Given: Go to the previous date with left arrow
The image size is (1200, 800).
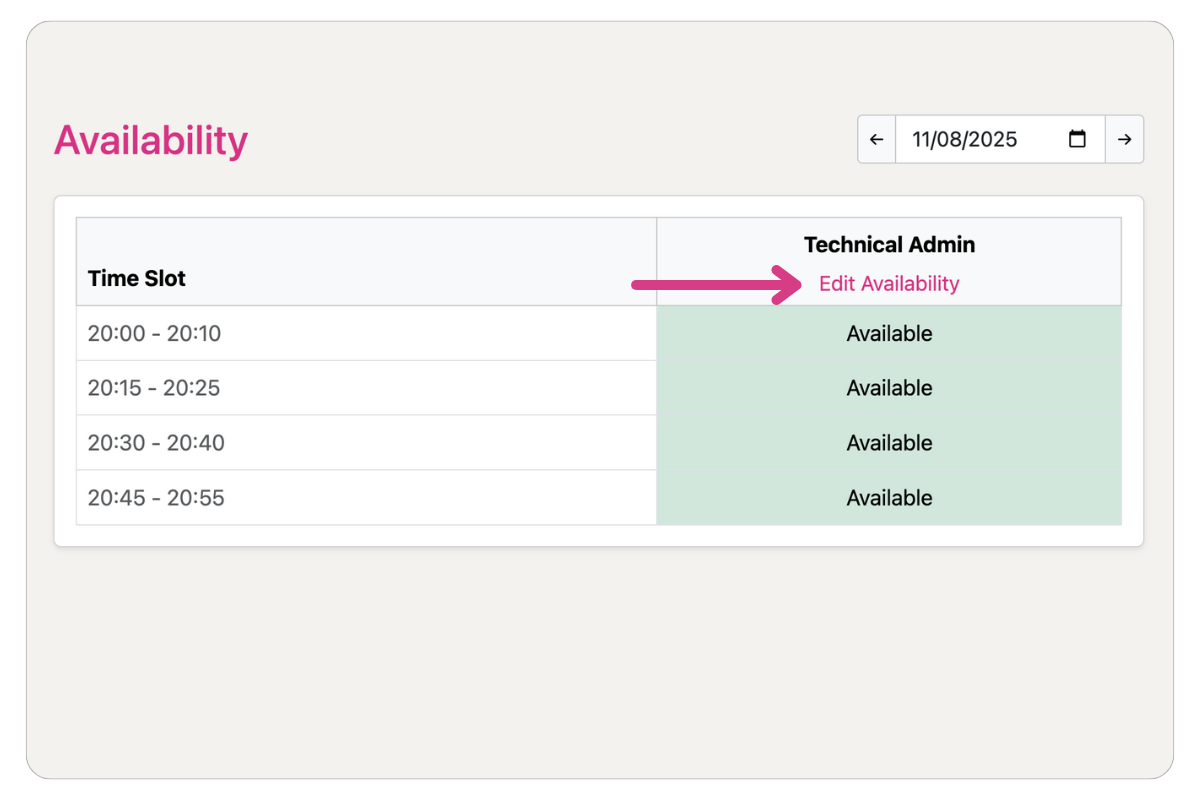Looking at the screenshot, I should [x=877, y=139].
